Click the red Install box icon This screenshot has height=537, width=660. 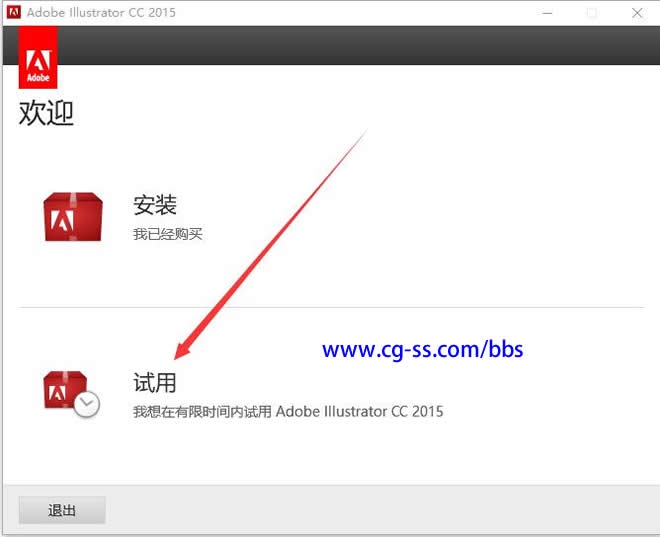point(72,216)
